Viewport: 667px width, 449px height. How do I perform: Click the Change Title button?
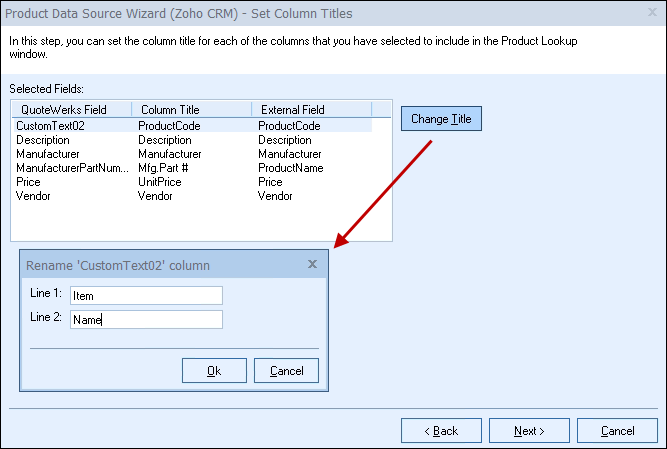pyautogui.click(x=441, y=119)
